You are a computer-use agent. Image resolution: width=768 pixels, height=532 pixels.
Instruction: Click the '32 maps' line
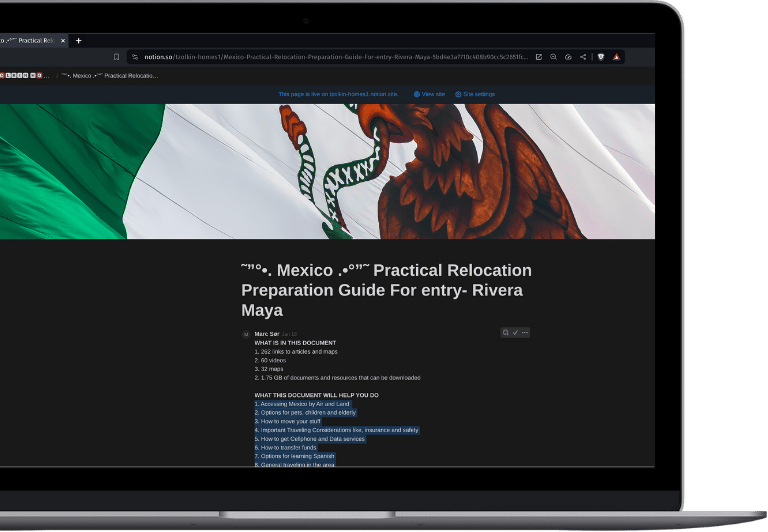pos(269,369)
